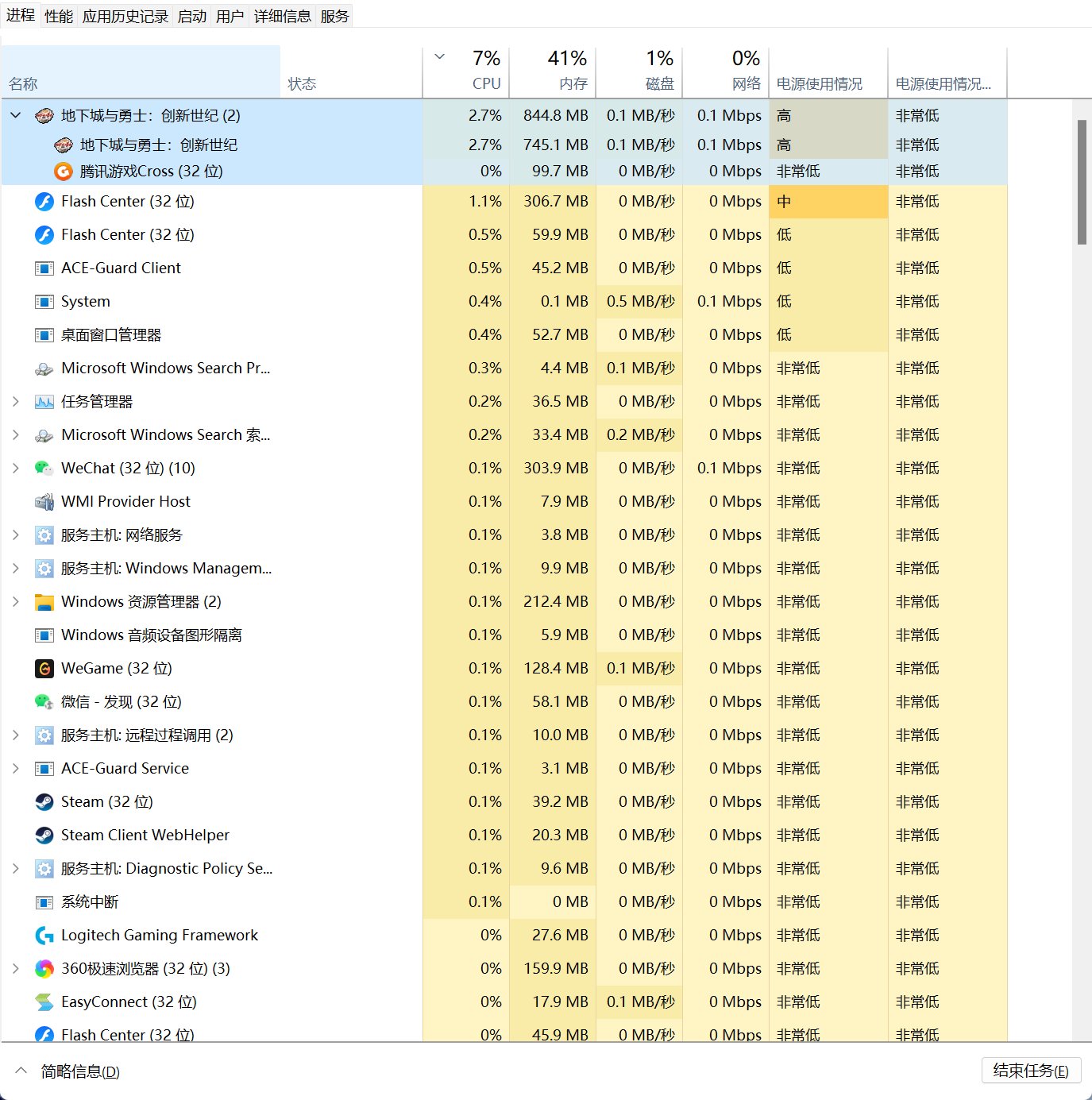The width and height of the screenshot is (1092, 1100).
Task: Click the 任务管理器 icon
Action: [x=44, y=402]
